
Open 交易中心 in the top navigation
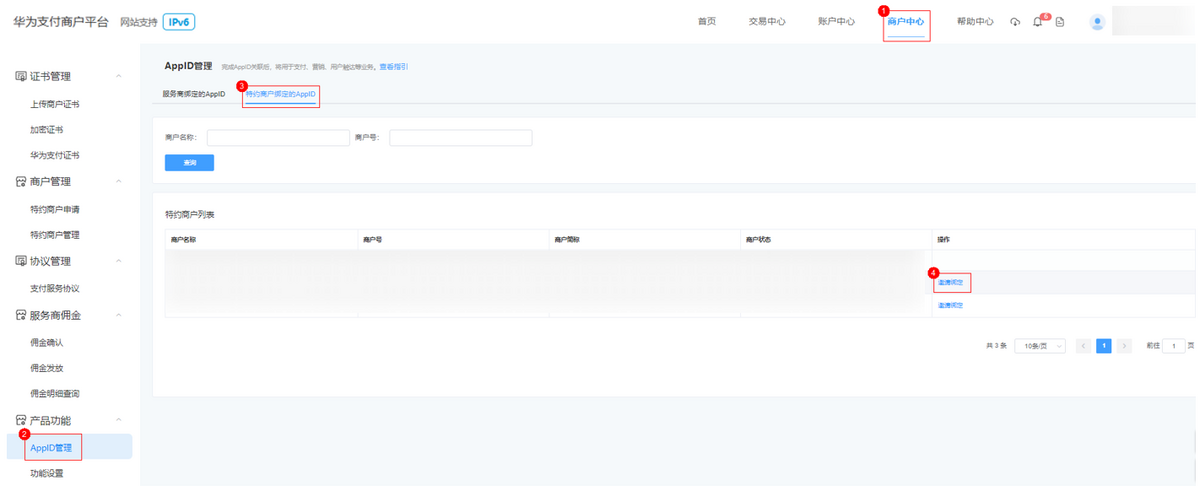pos(767,22)
